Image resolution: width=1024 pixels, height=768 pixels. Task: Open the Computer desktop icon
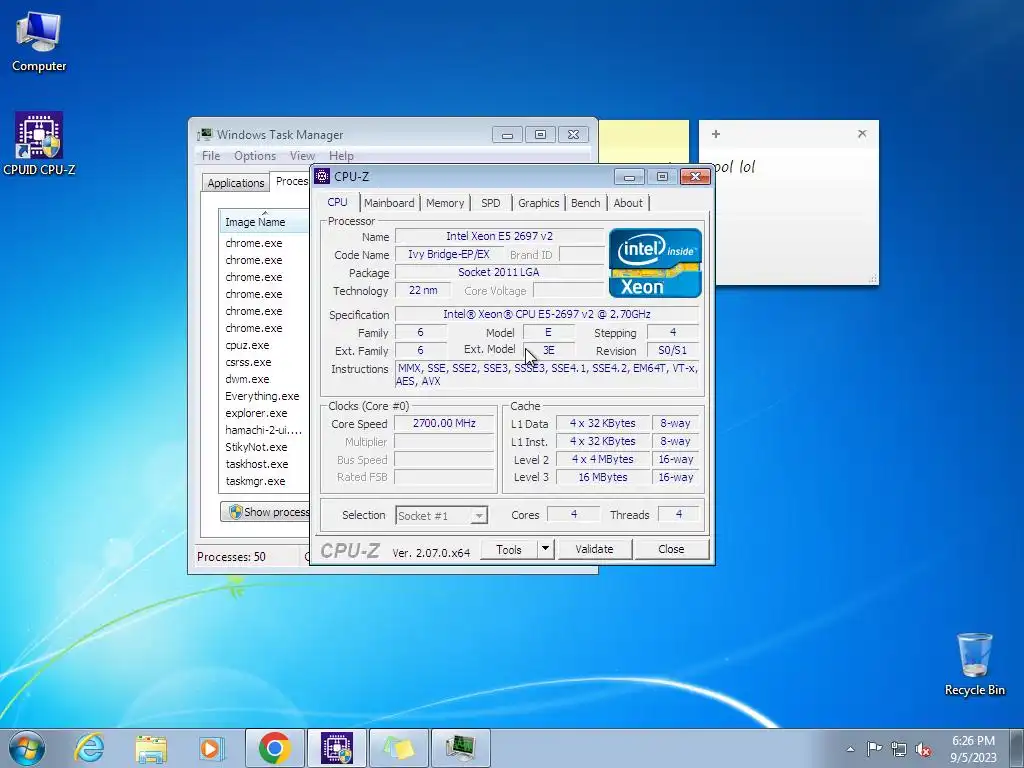click(39, 41)
